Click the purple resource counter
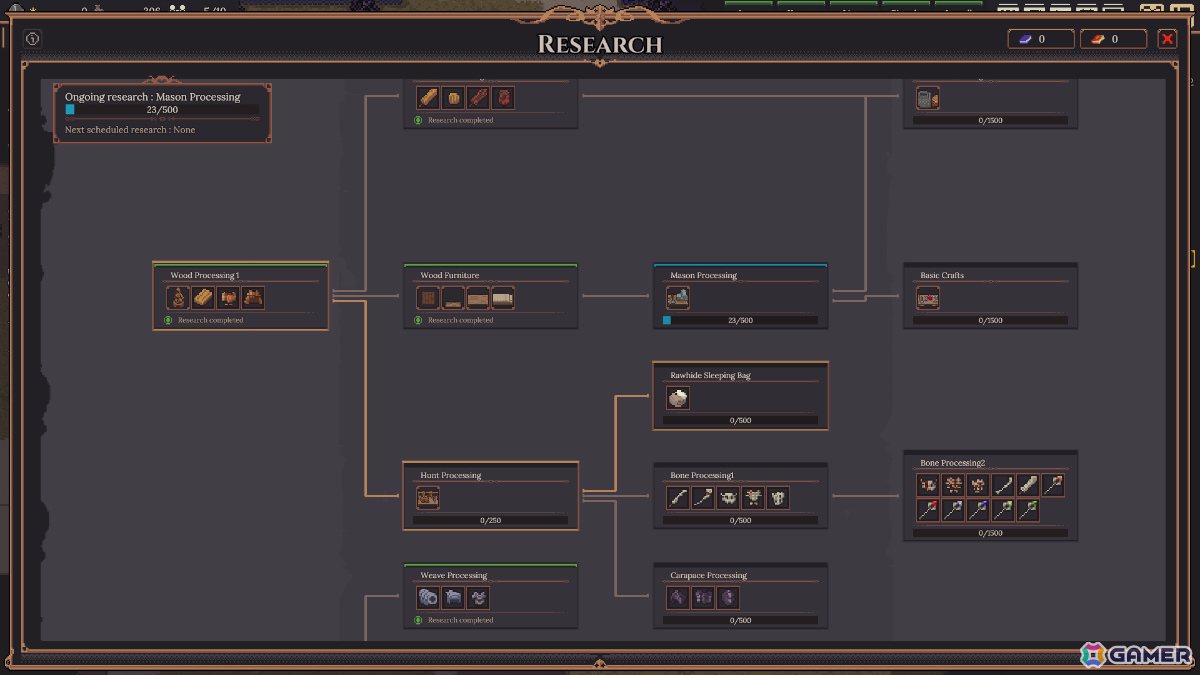 (1041, 39)
